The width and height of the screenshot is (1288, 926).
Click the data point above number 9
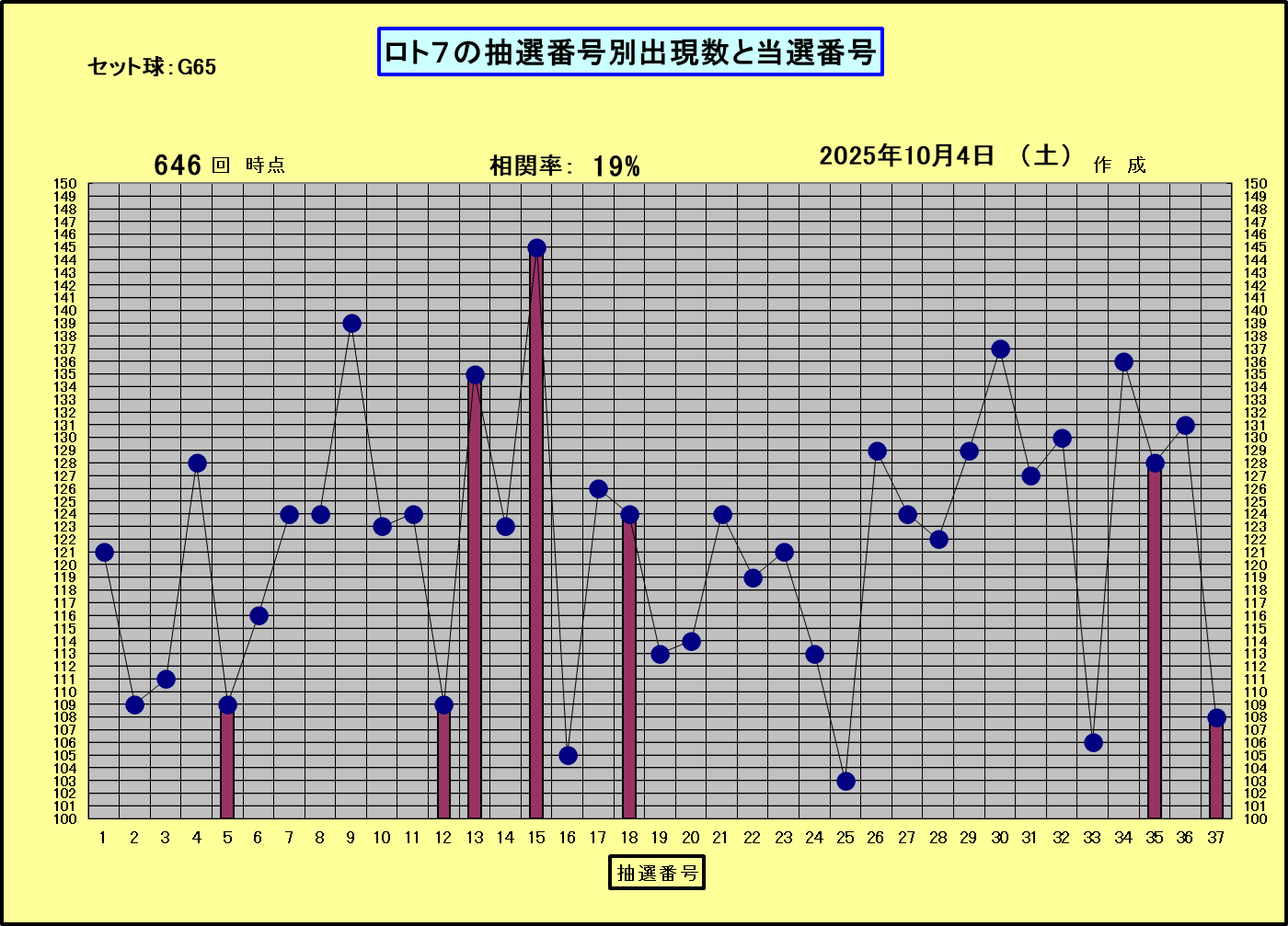tap(351, 324)
